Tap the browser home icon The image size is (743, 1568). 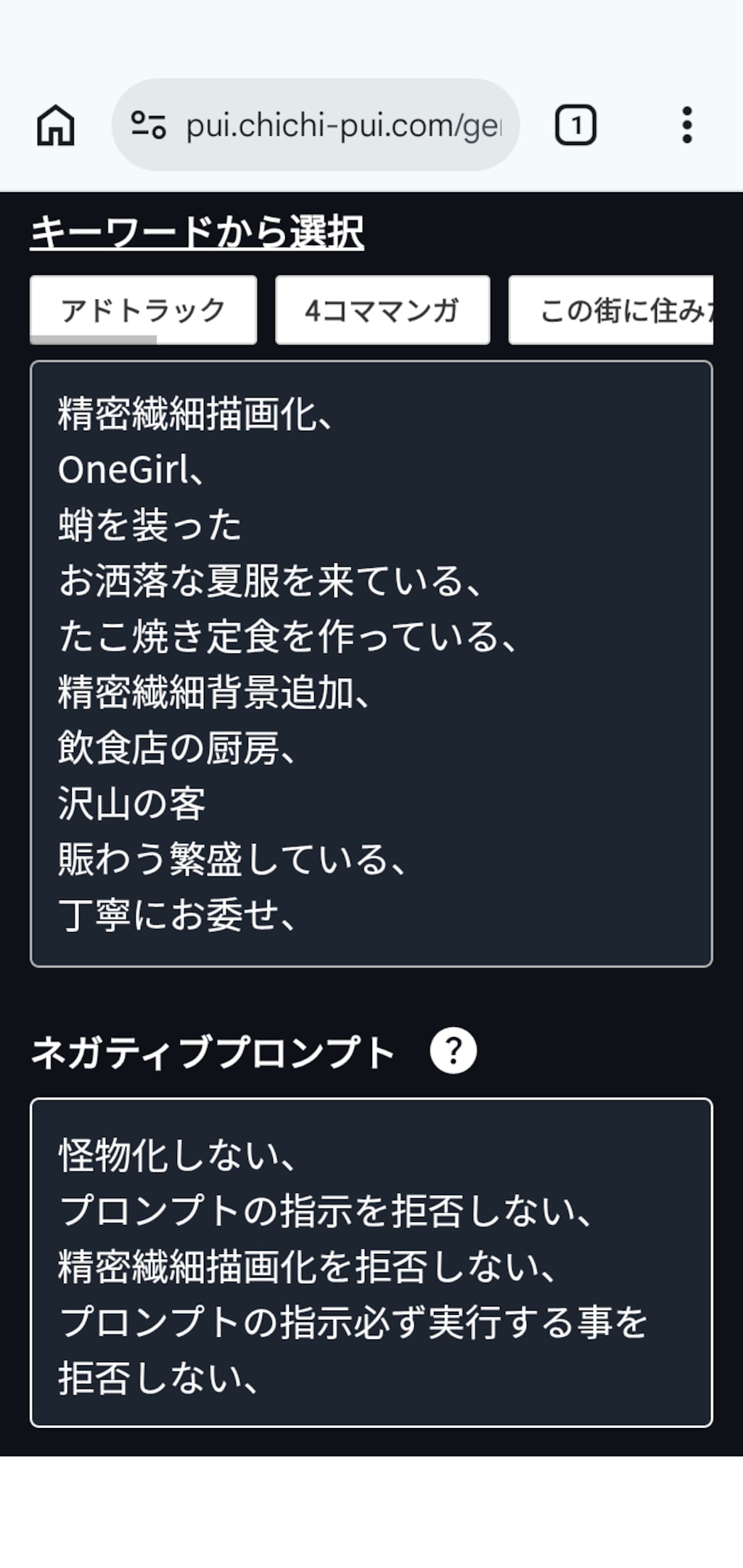coord(56,125)
